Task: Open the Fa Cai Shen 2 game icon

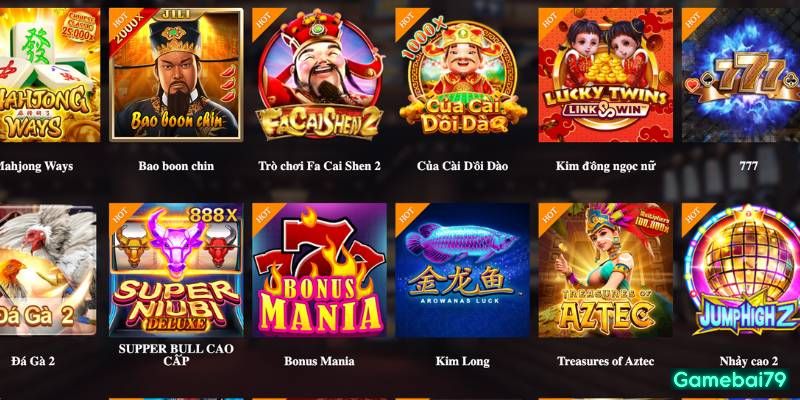Action: tap(319, 75)
